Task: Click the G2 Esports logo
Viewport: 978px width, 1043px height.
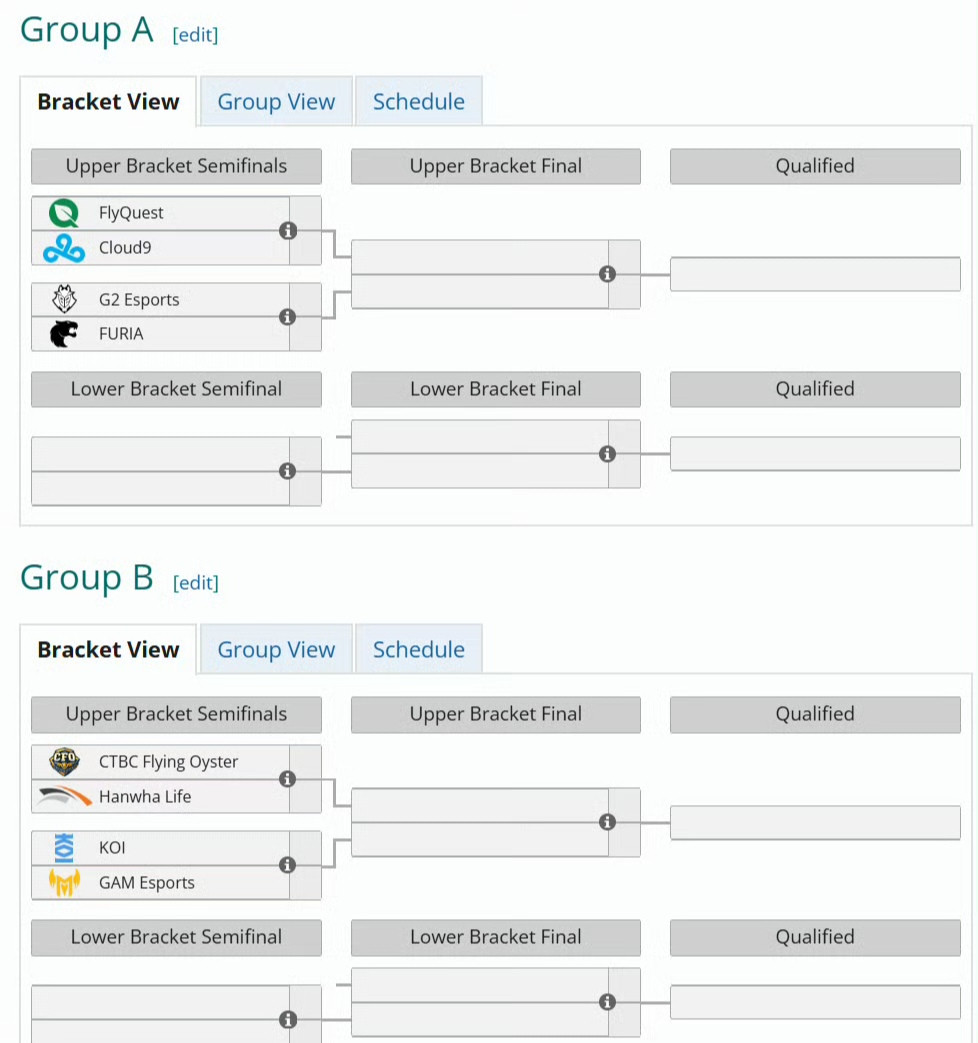Action: point(64,299)
